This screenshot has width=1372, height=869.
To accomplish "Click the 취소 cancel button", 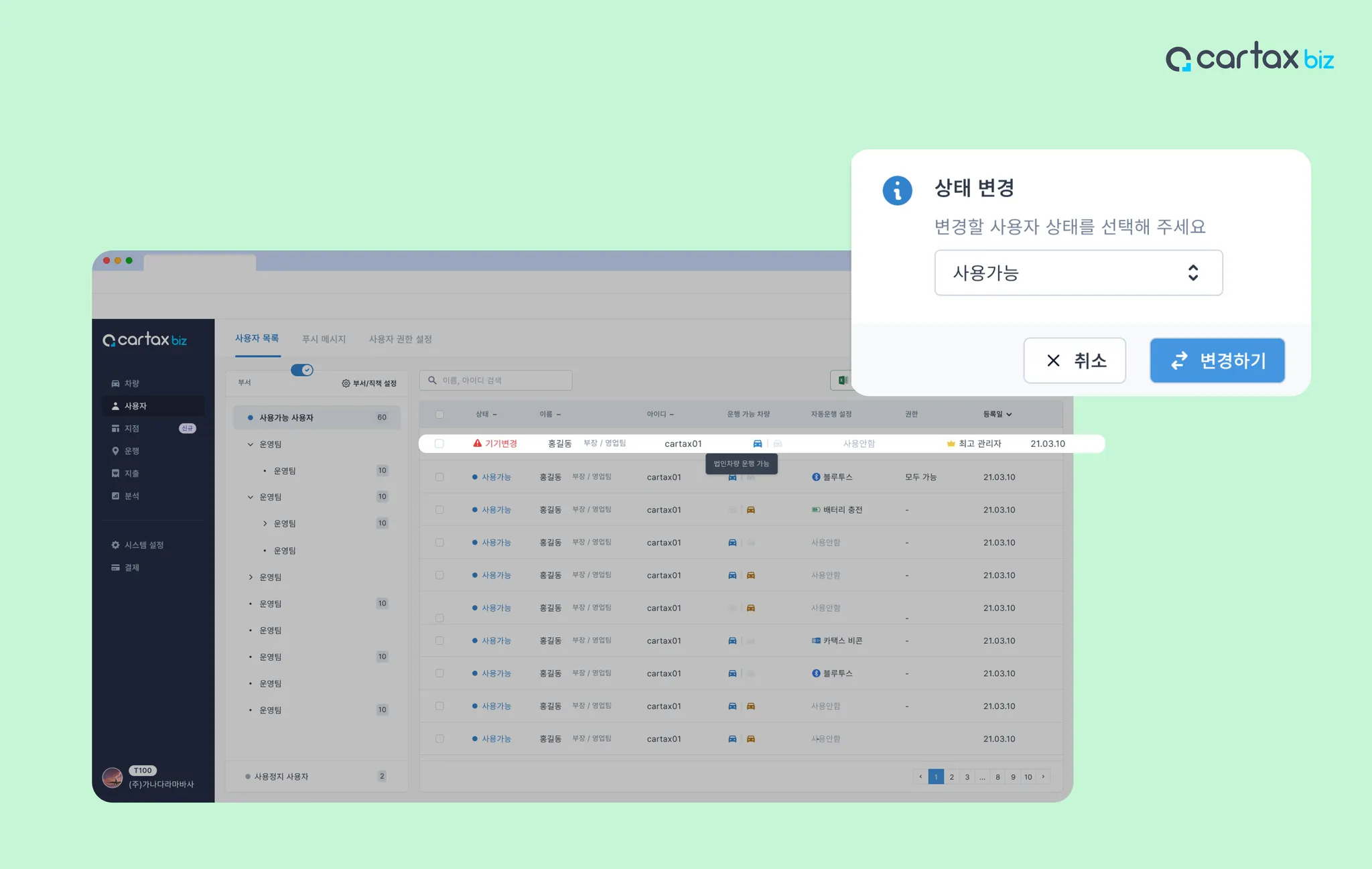I will 1074,360.
